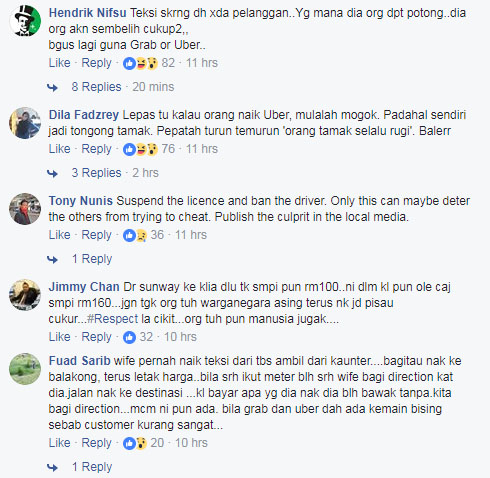Click the 10 hrs timestamp on Jimmy's comment
This screenshot has height=478, width=490.
pos(180,337)
